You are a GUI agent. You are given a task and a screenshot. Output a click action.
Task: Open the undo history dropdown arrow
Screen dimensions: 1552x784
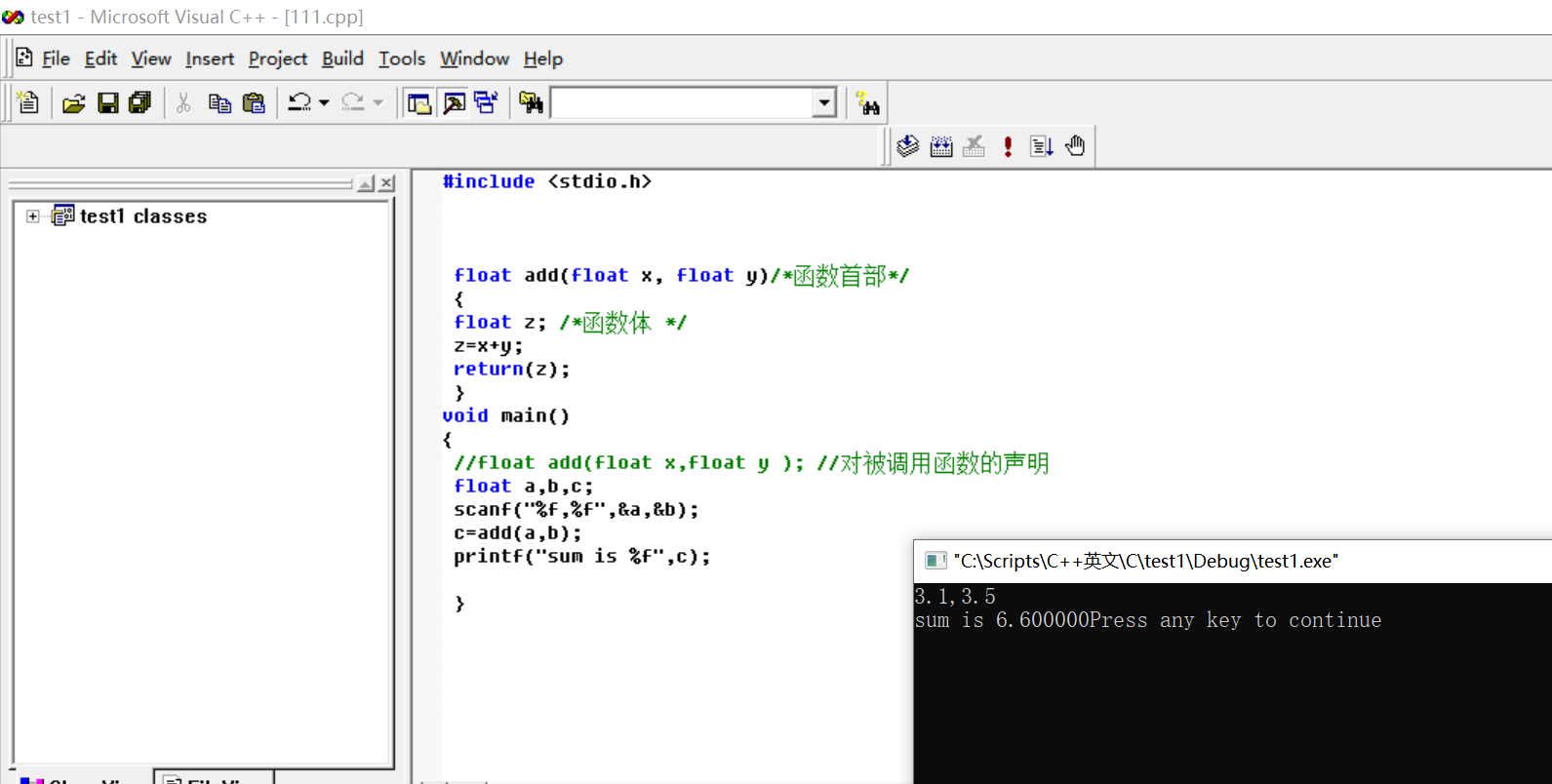(324, 102)
